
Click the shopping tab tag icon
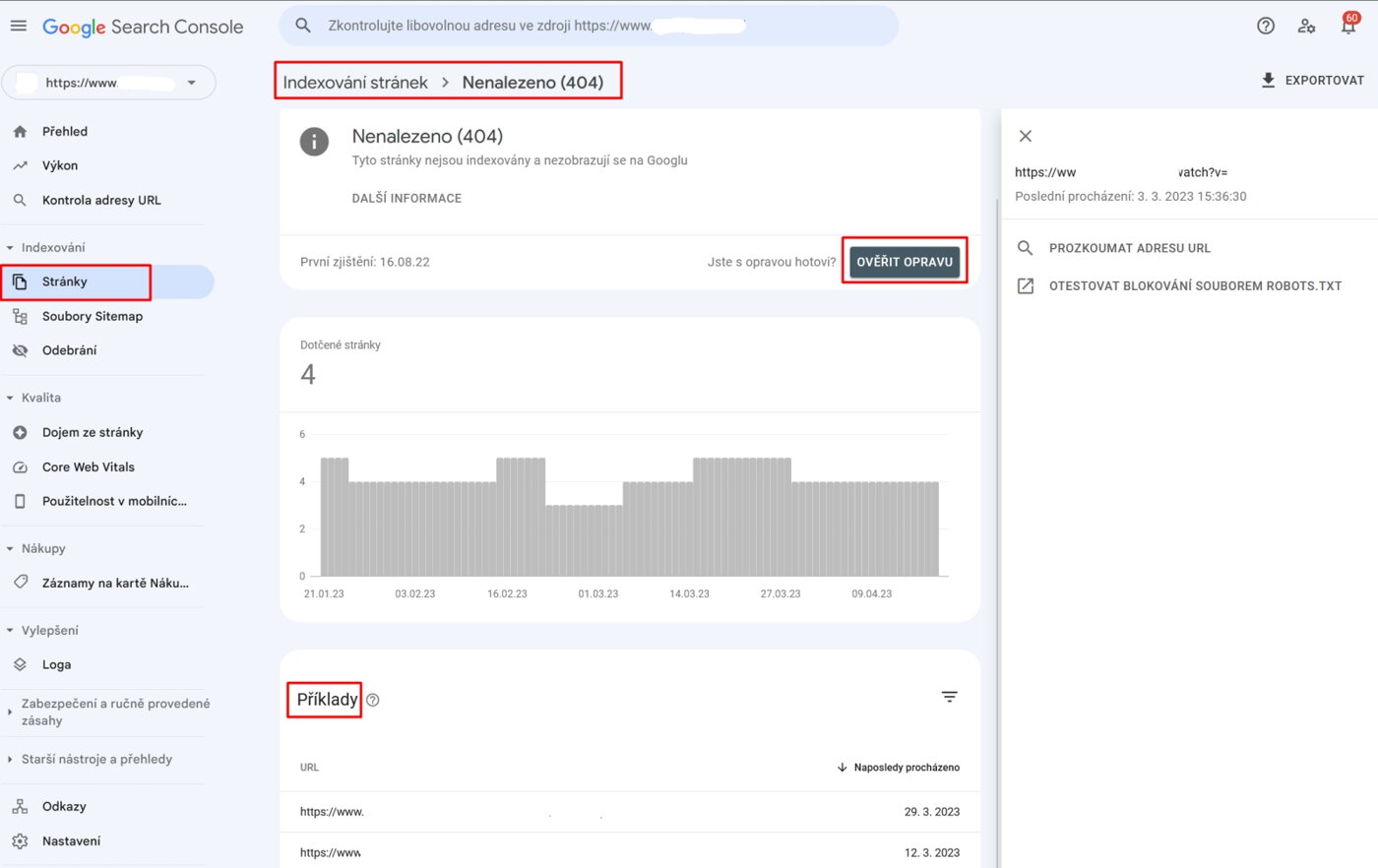[20, 583]
